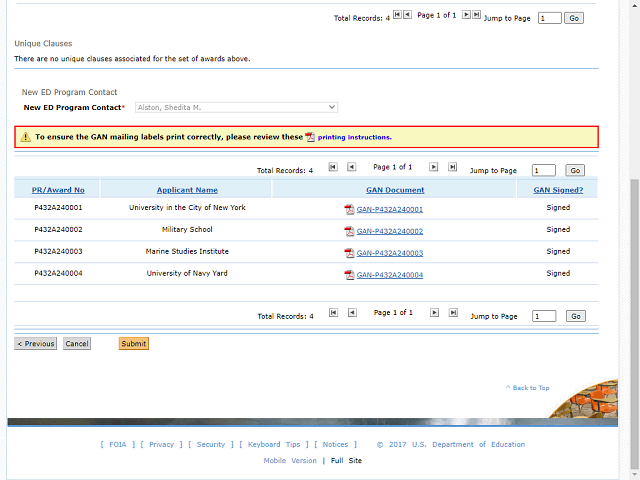Screen dimensions: 640x480
Task: Focus Jump to Page field in top pager
Action: (x=549, y=18)
